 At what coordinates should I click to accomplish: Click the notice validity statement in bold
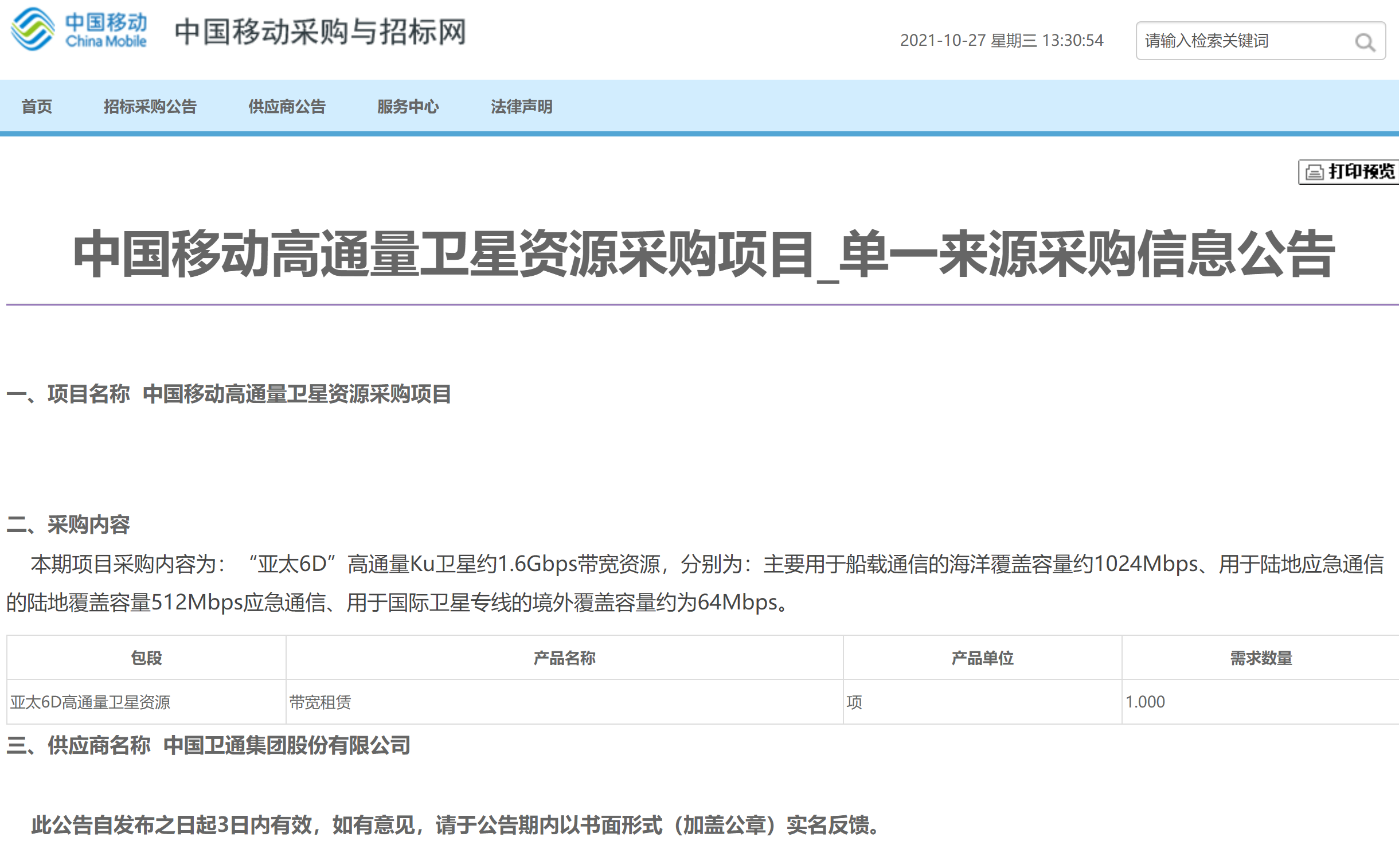pyautogui.click(x=455, y=825)
